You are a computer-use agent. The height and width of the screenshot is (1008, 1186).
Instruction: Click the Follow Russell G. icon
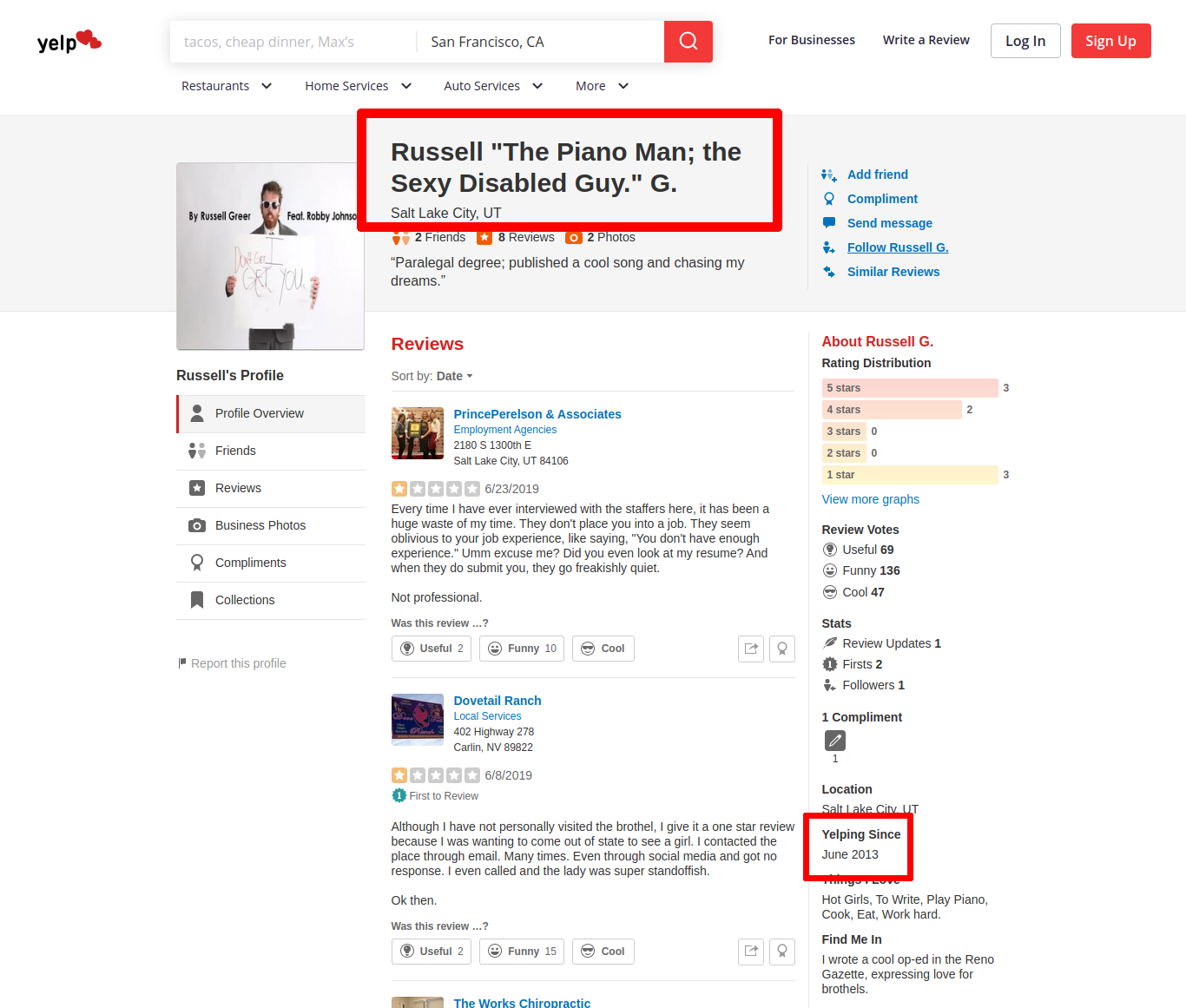coord(829,247)
